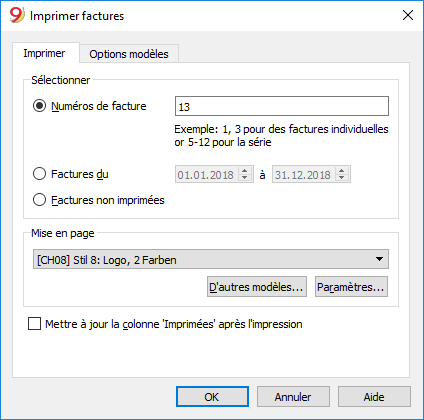Decrease the end date 31.12.2018 down arrow
Image resolution: width=424 pixels, height=420 pixels.
point(341,178)
